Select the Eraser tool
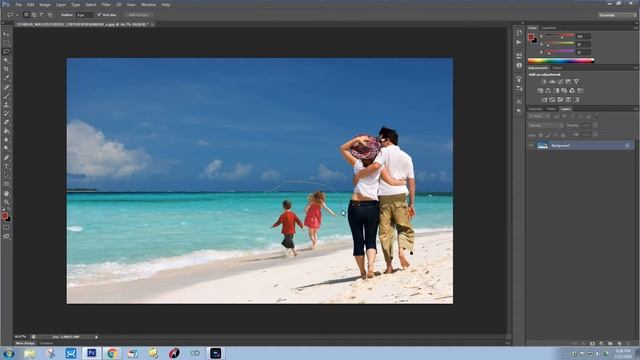640x360 pixels. tap(6, 122)
